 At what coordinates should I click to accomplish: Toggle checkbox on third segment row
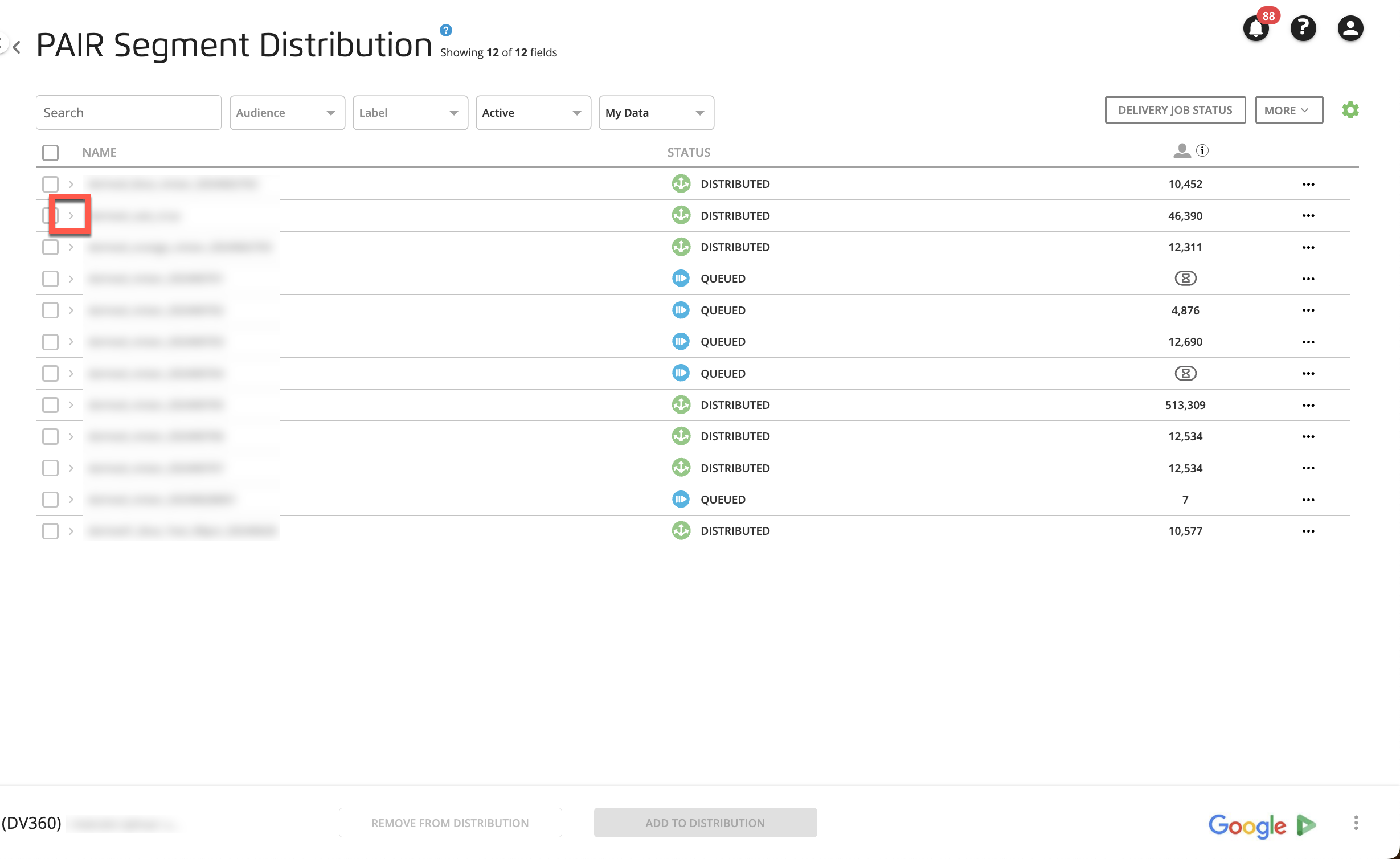50,247
